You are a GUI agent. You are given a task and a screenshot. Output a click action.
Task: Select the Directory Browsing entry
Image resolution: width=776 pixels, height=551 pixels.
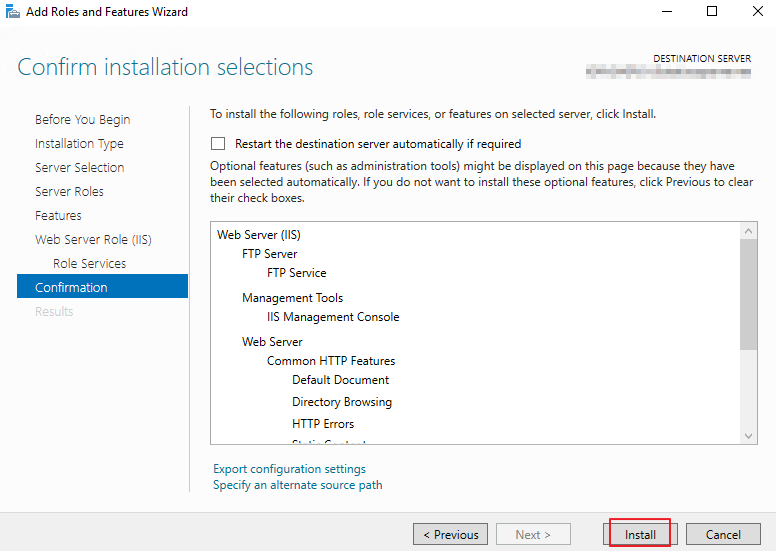point(342,401)
